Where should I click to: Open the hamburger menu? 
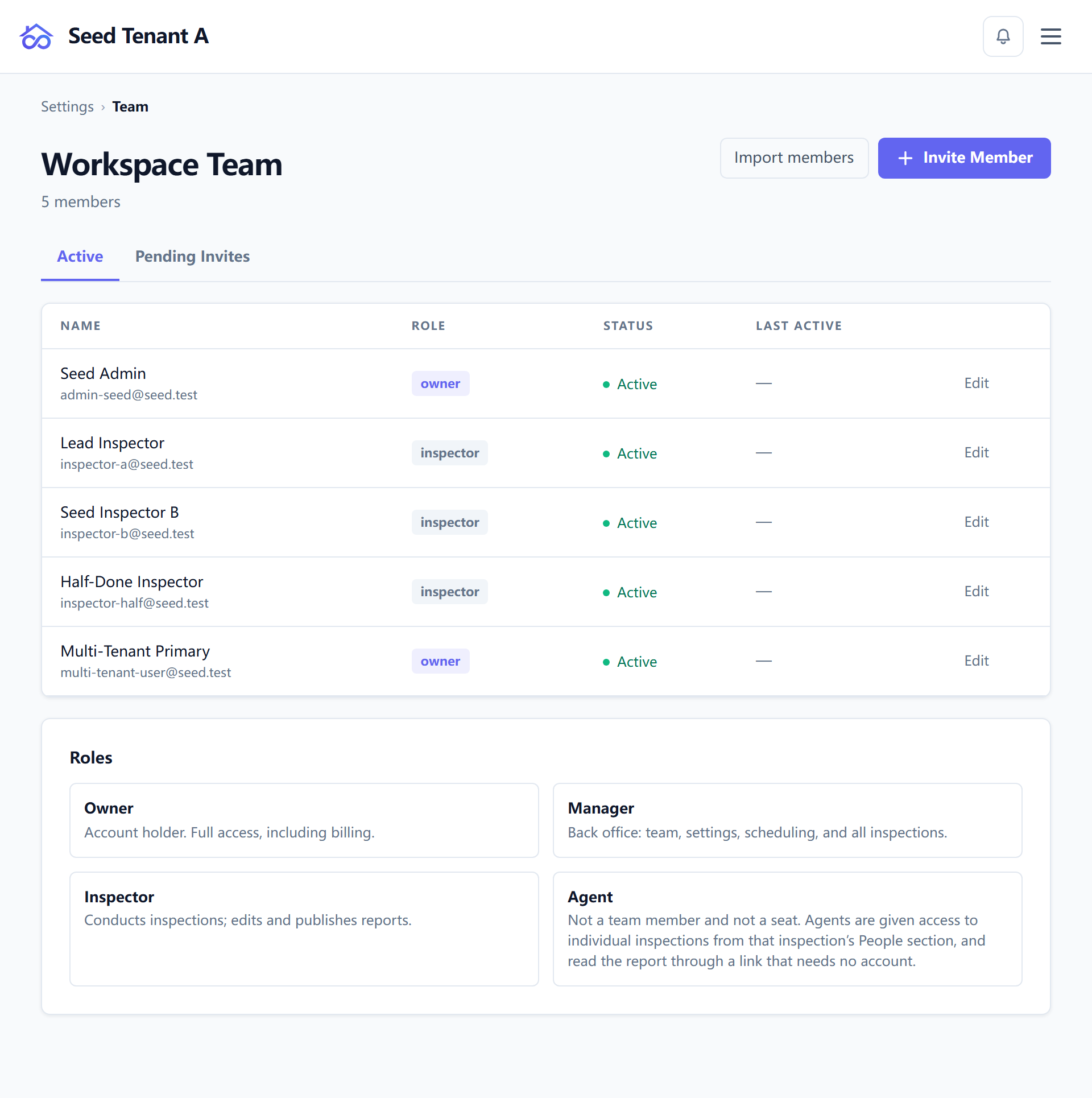[x=1050, y=36]
